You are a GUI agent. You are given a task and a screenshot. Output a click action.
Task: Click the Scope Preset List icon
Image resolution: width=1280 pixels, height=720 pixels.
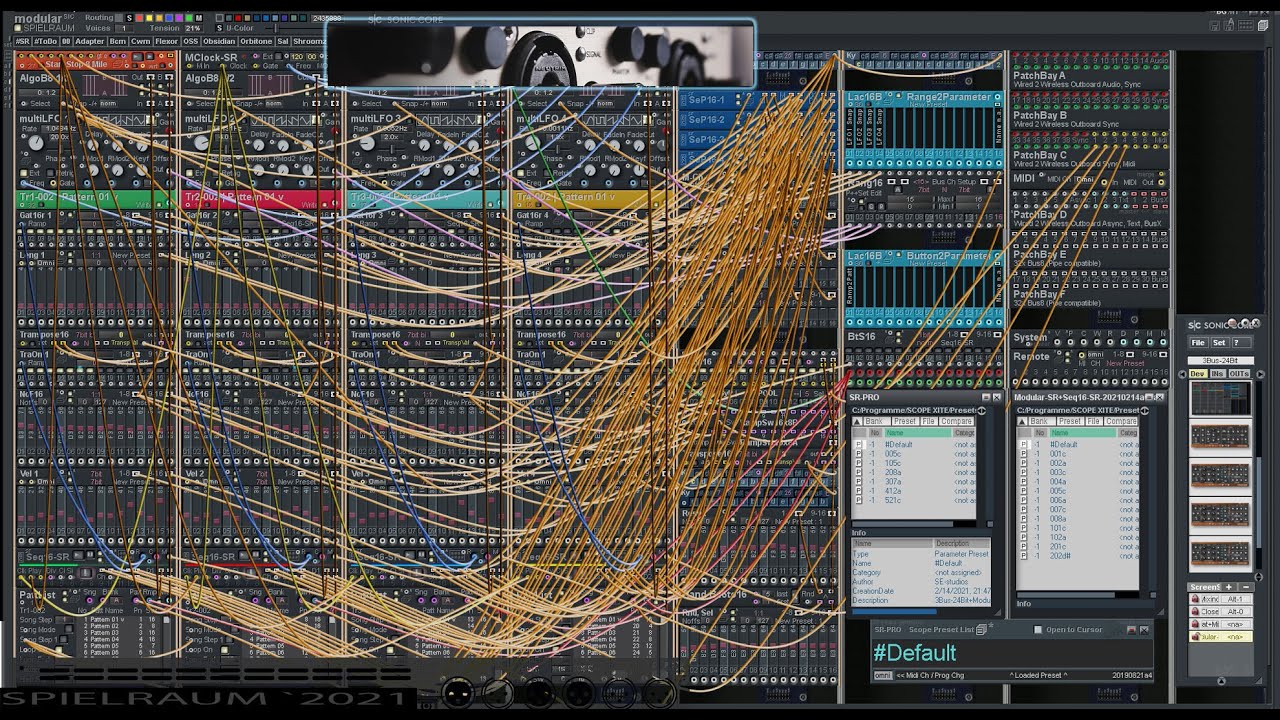(981, 630)
